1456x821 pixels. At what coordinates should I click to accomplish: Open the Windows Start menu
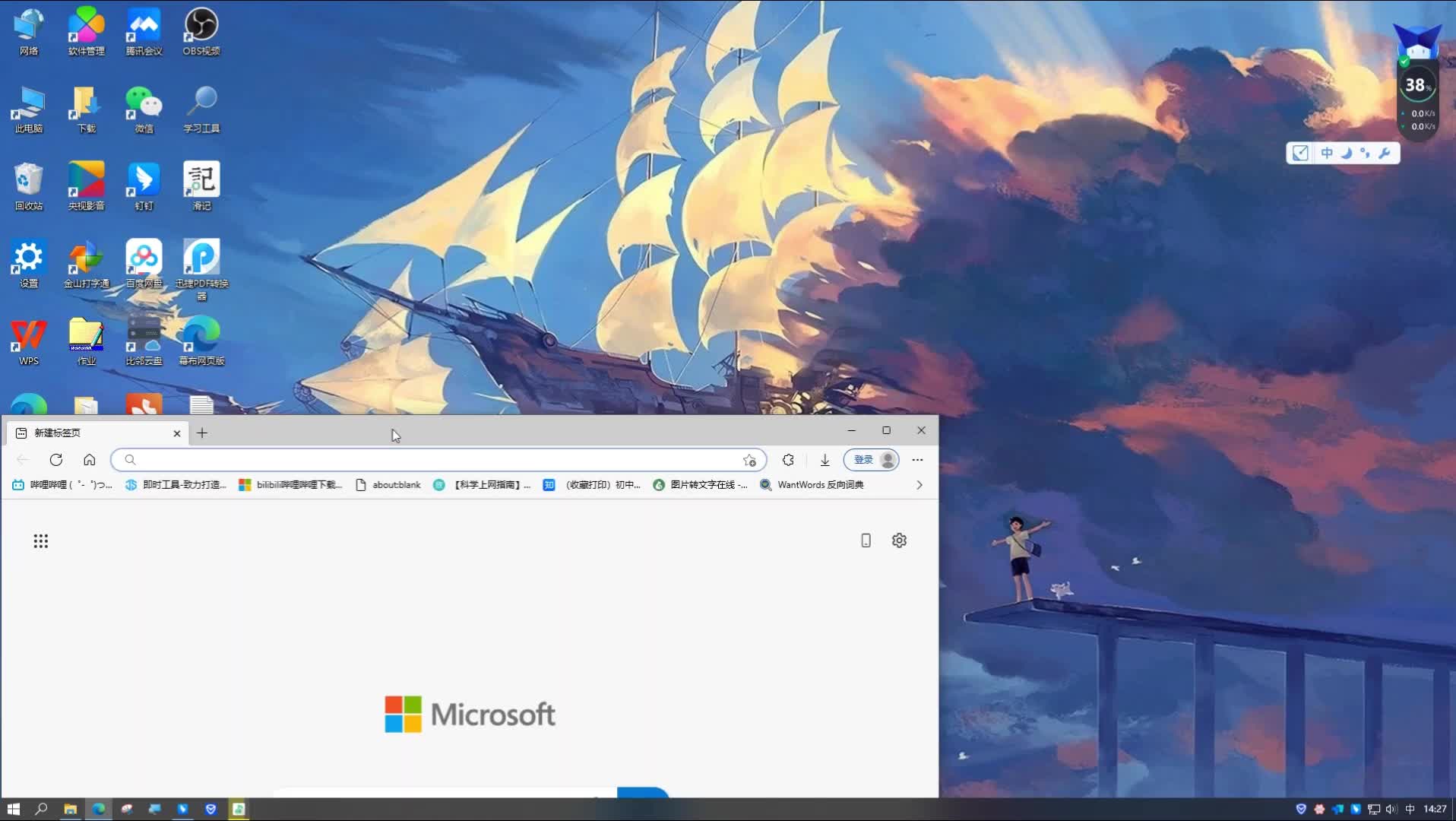[13, 810]
